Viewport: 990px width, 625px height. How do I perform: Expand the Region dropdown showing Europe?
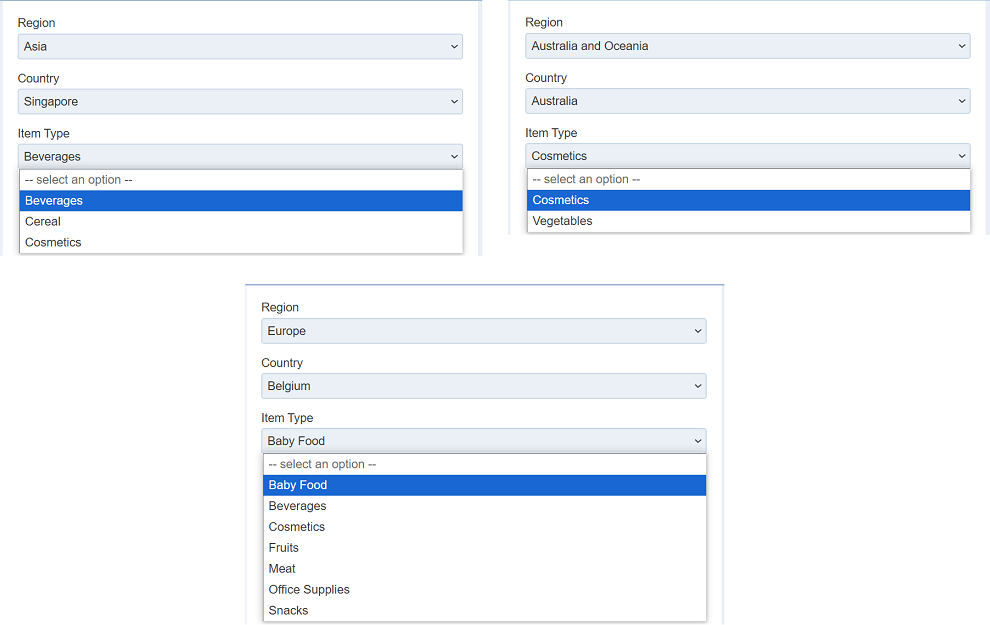[484, 331]
